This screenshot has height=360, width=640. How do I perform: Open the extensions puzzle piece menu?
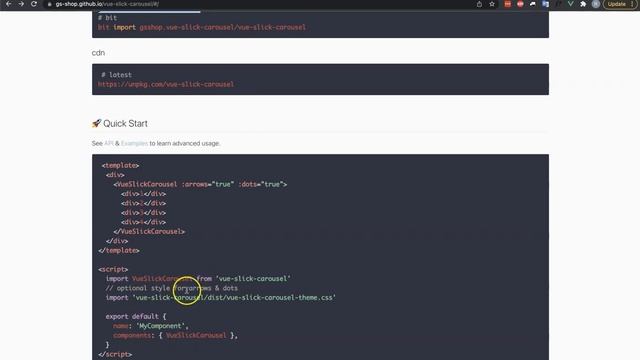[583, 4]
